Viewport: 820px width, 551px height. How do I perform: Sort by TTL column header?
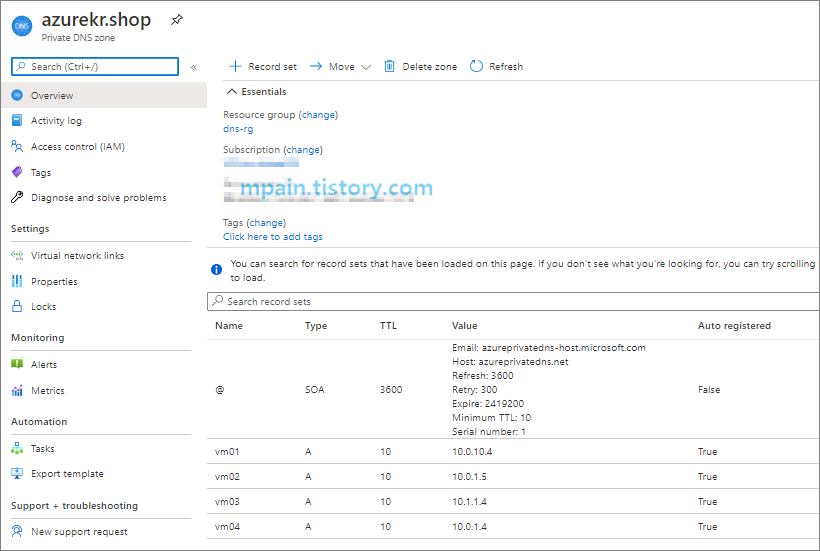point(388,325)
